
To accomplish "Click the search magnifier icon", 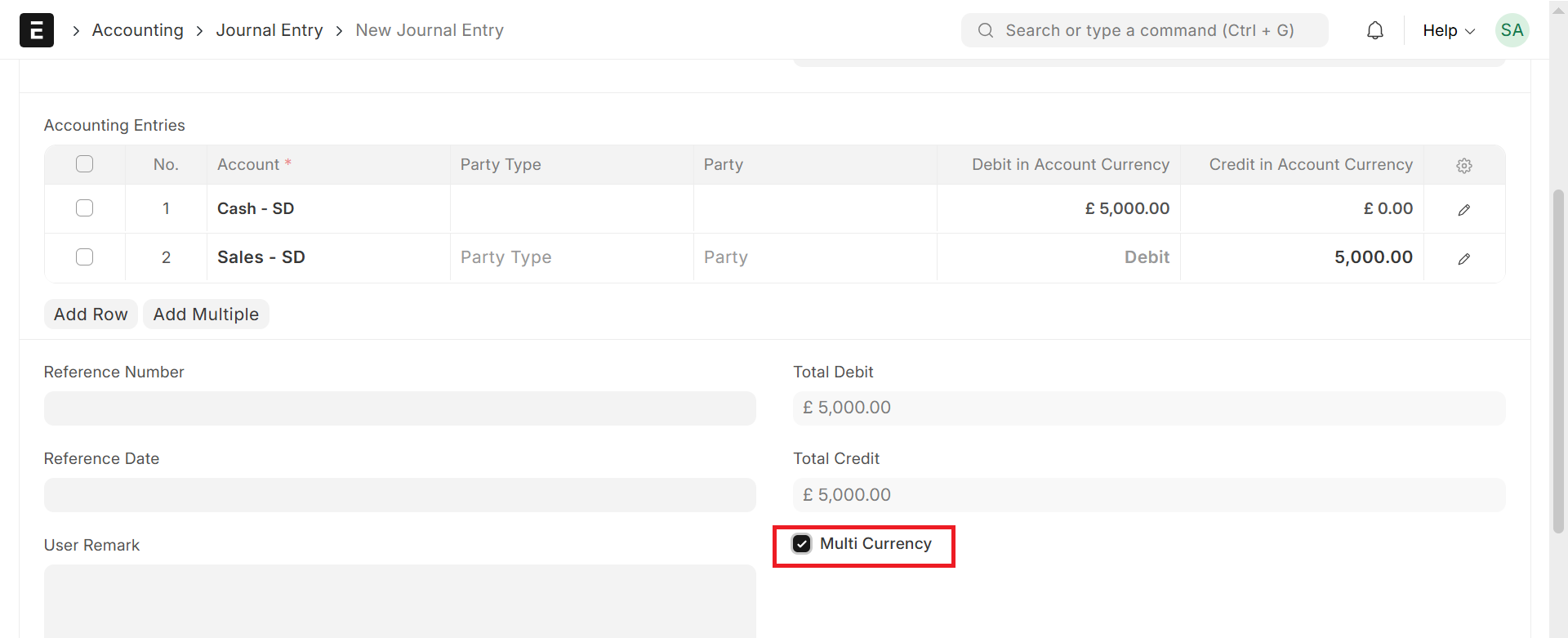I will [986, 30].
